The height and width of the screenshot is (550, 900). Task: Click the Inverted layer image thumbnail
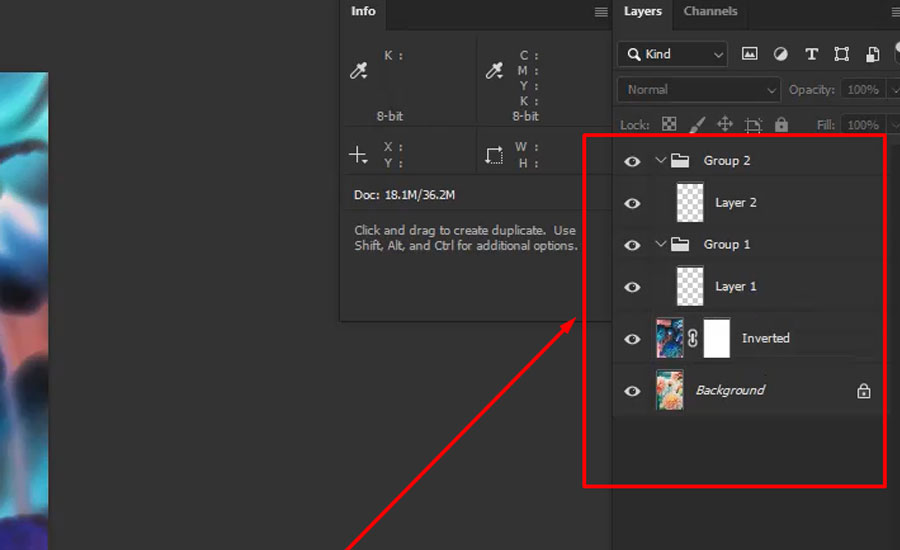670,338
